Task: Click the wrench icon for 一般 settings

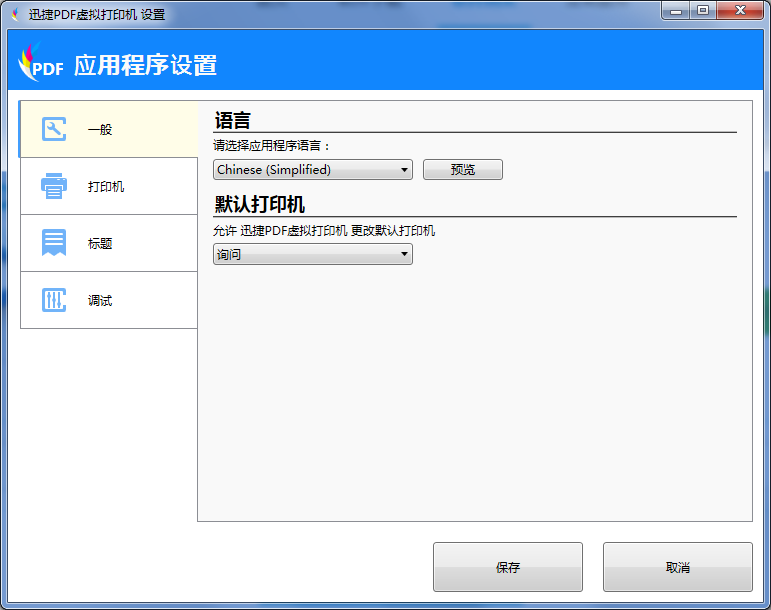Action: coord(54,129)
